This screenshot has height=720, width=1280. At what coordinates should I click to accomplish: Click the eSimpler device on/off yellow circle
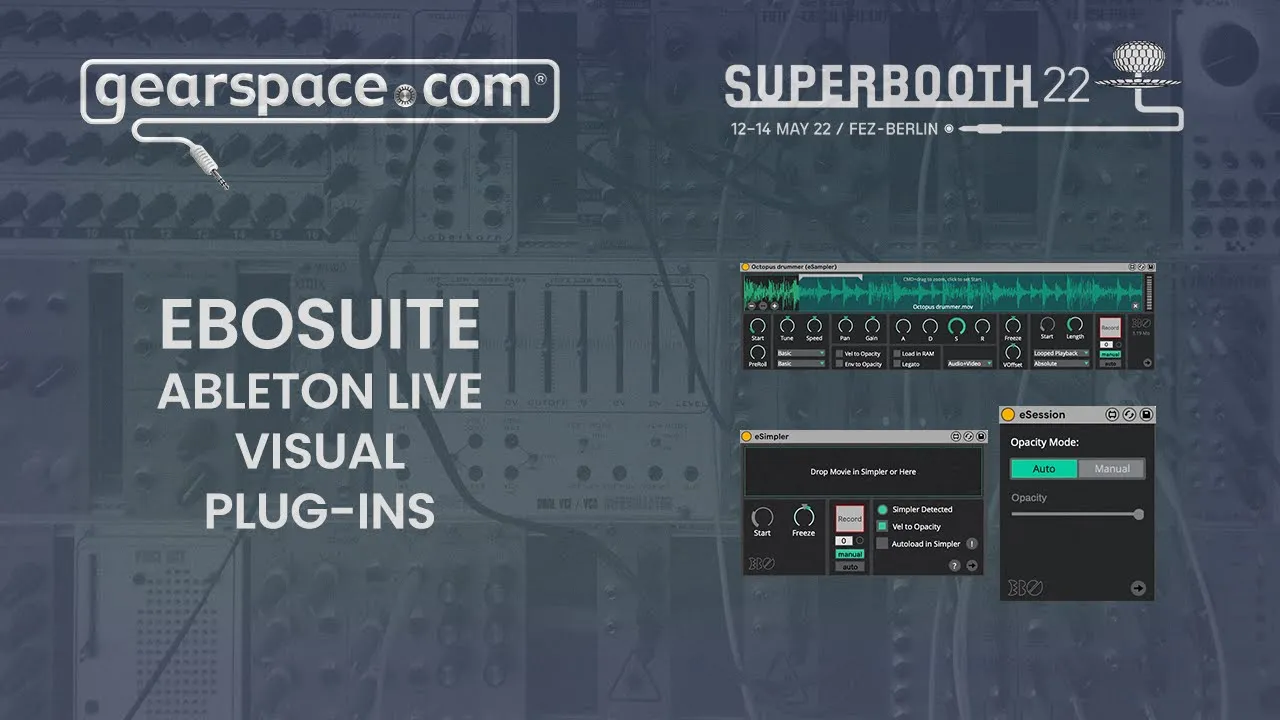pos(746,436)
